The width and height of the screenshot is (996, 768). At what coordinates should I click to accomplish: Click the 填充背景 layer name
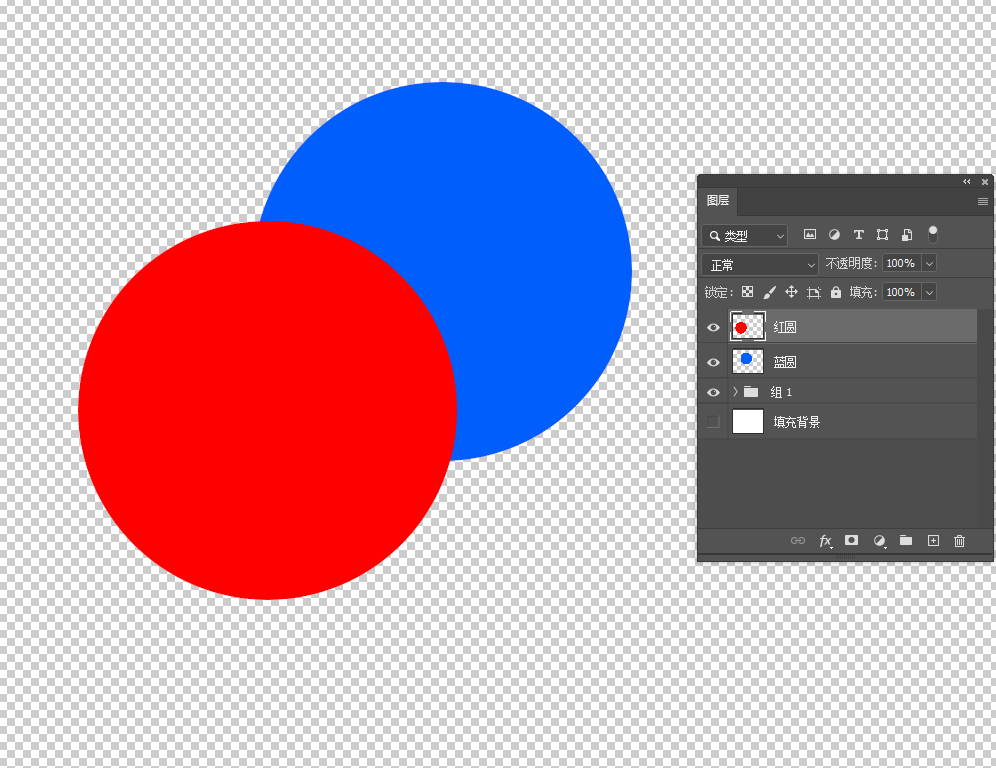pyautogui.click(x=797, y=422)
